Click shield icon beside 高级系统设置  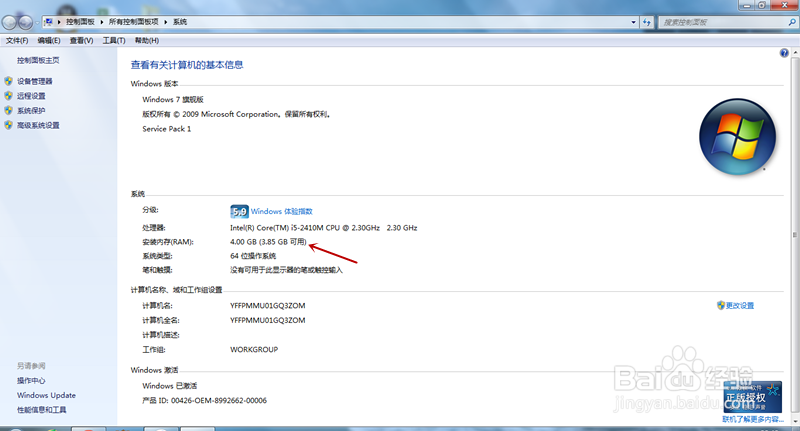point(8,125)
